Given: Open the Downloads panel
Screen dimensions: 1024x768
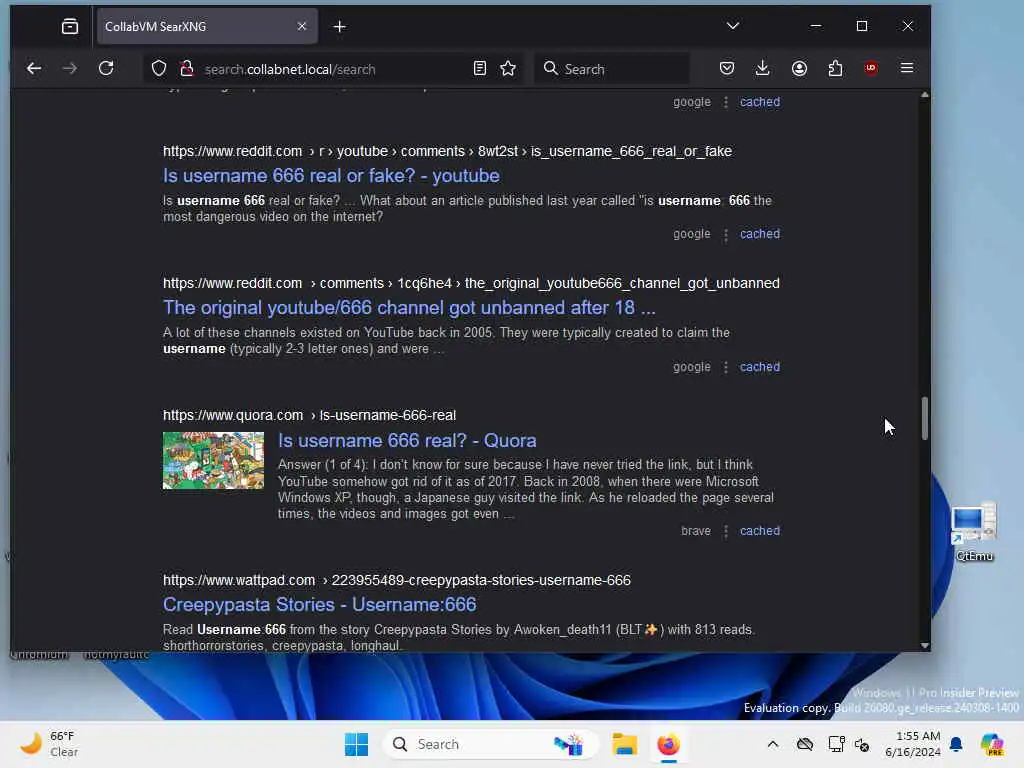Looking at the screenshot, I should 762,69.
